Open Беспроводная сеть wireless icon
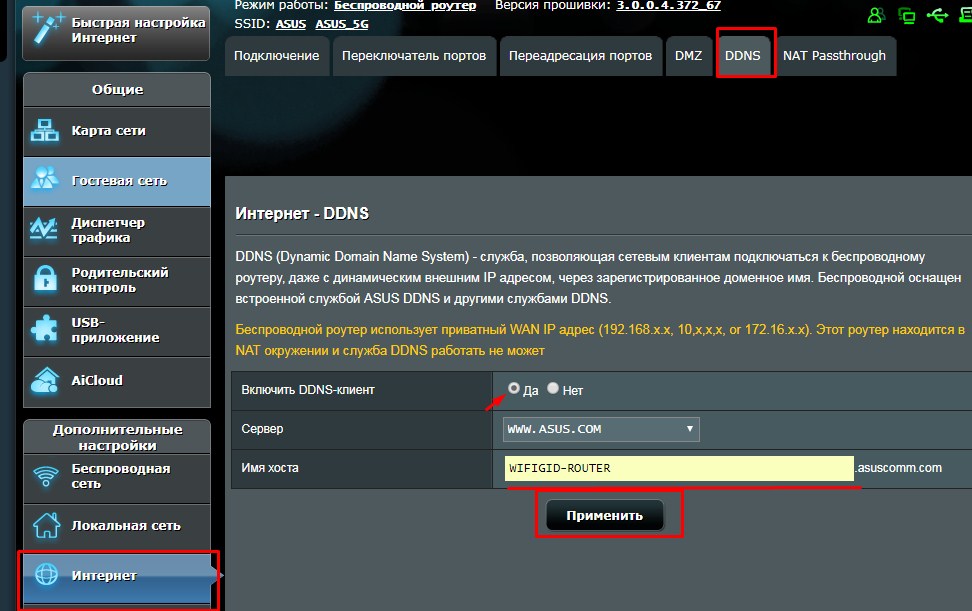972x611 pixels. pos(46,477)
